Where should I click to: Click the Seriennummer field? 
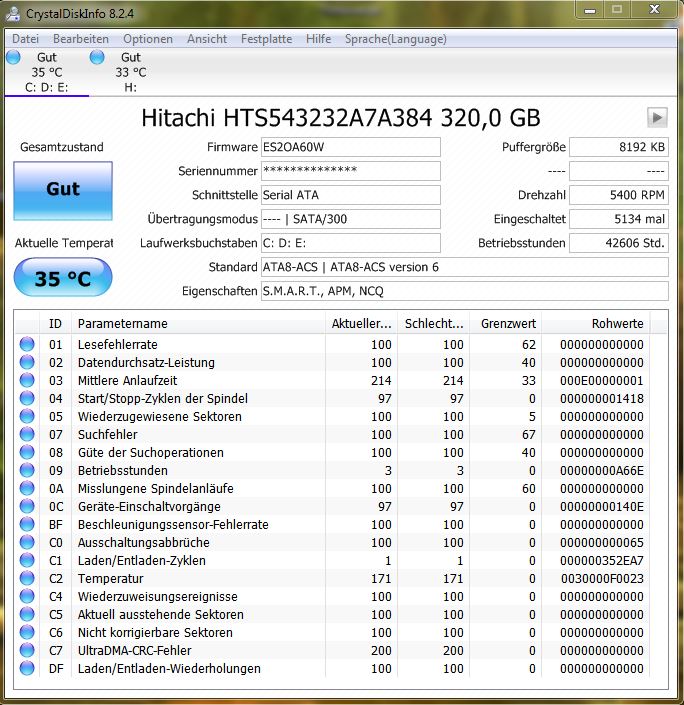click(x=351, y=171)
